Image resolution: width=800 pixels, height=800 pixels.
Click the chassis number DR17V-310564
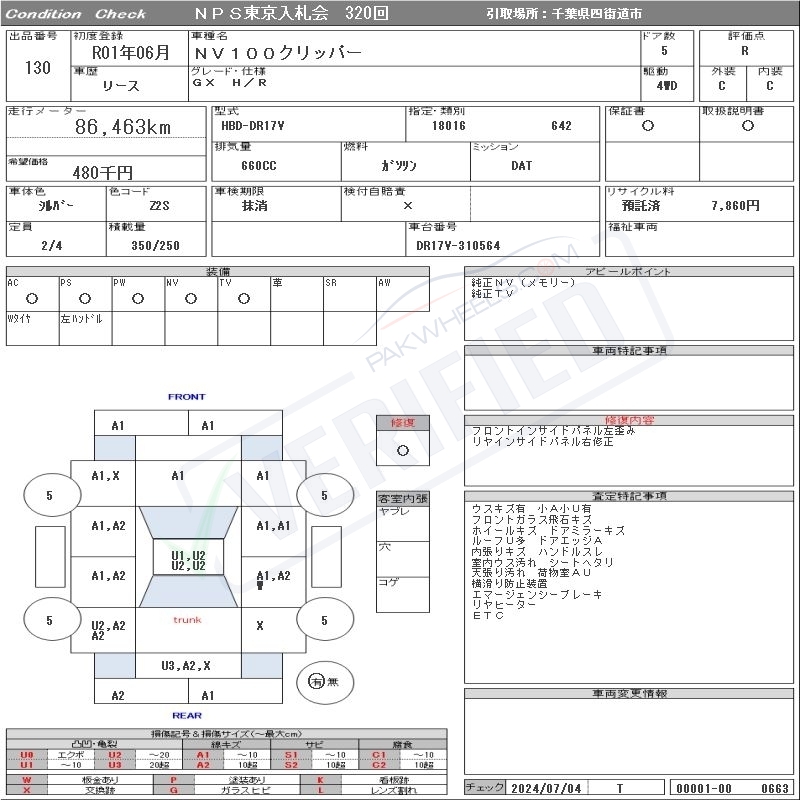(x=458, y=245)
